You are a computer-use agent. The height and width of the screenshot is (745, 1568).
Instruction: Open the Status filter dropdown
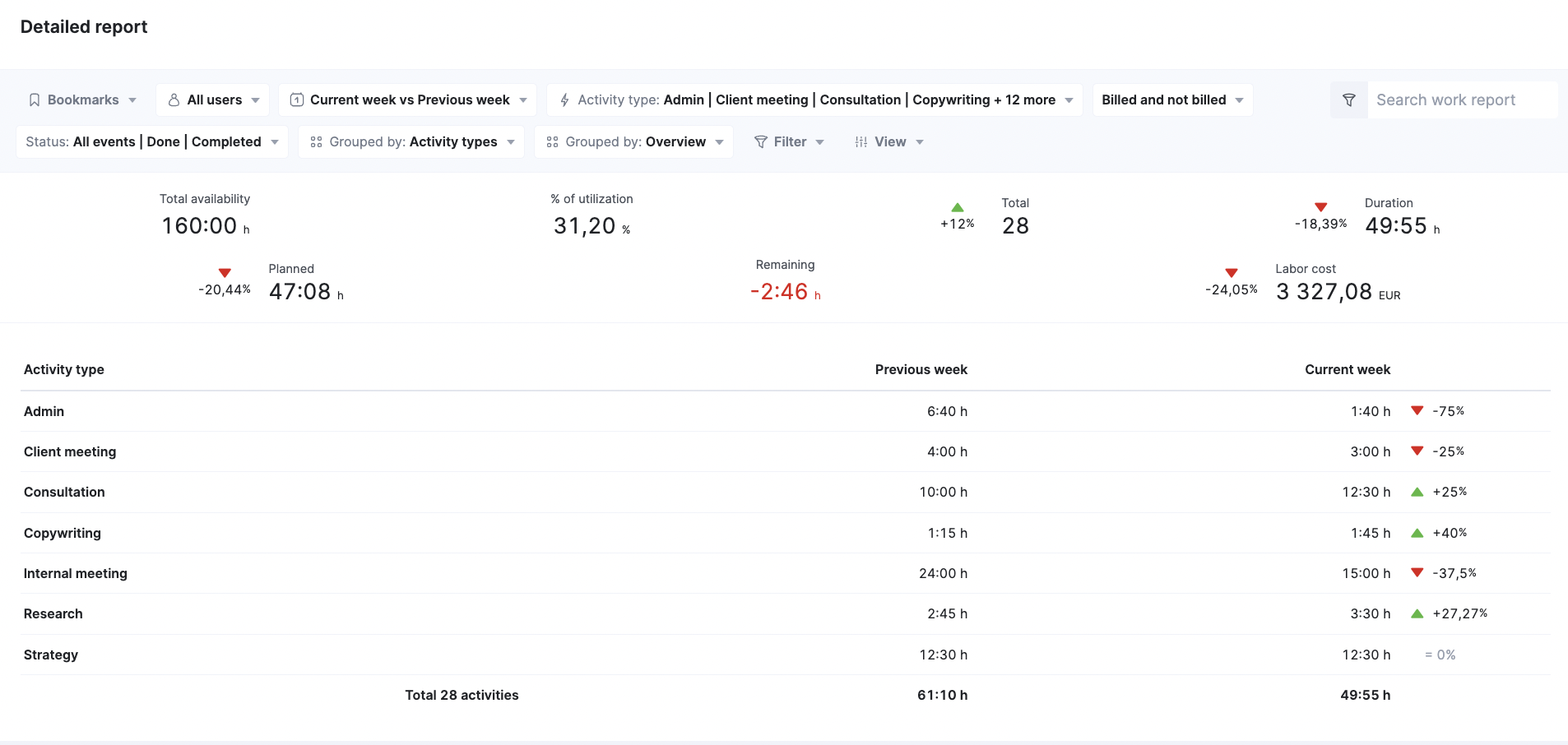click(152, 142)
